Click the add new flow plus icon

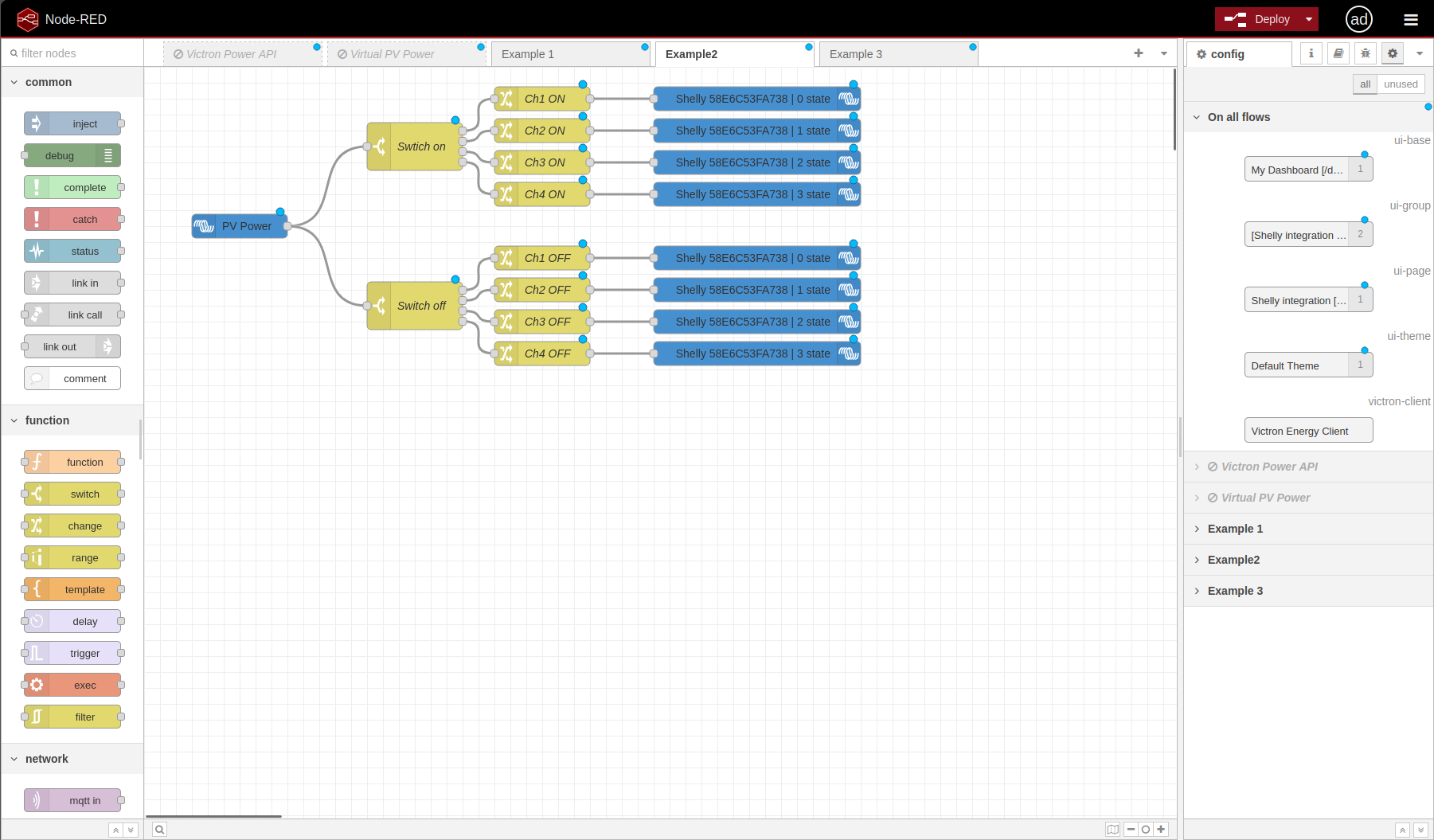coord(1139,53)
